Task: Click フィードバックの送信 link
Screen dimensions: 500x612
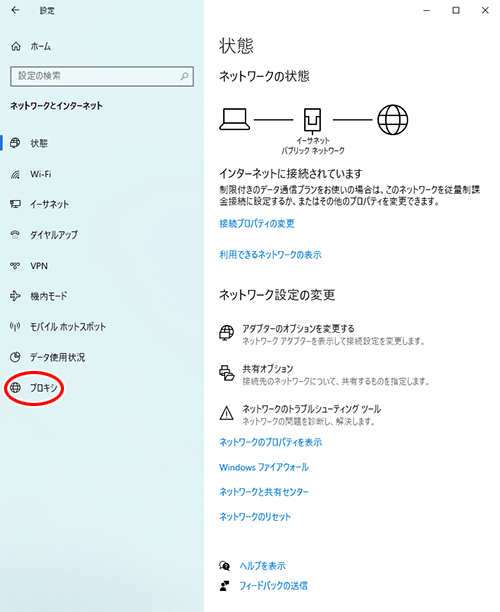Action: click(273, 585)
